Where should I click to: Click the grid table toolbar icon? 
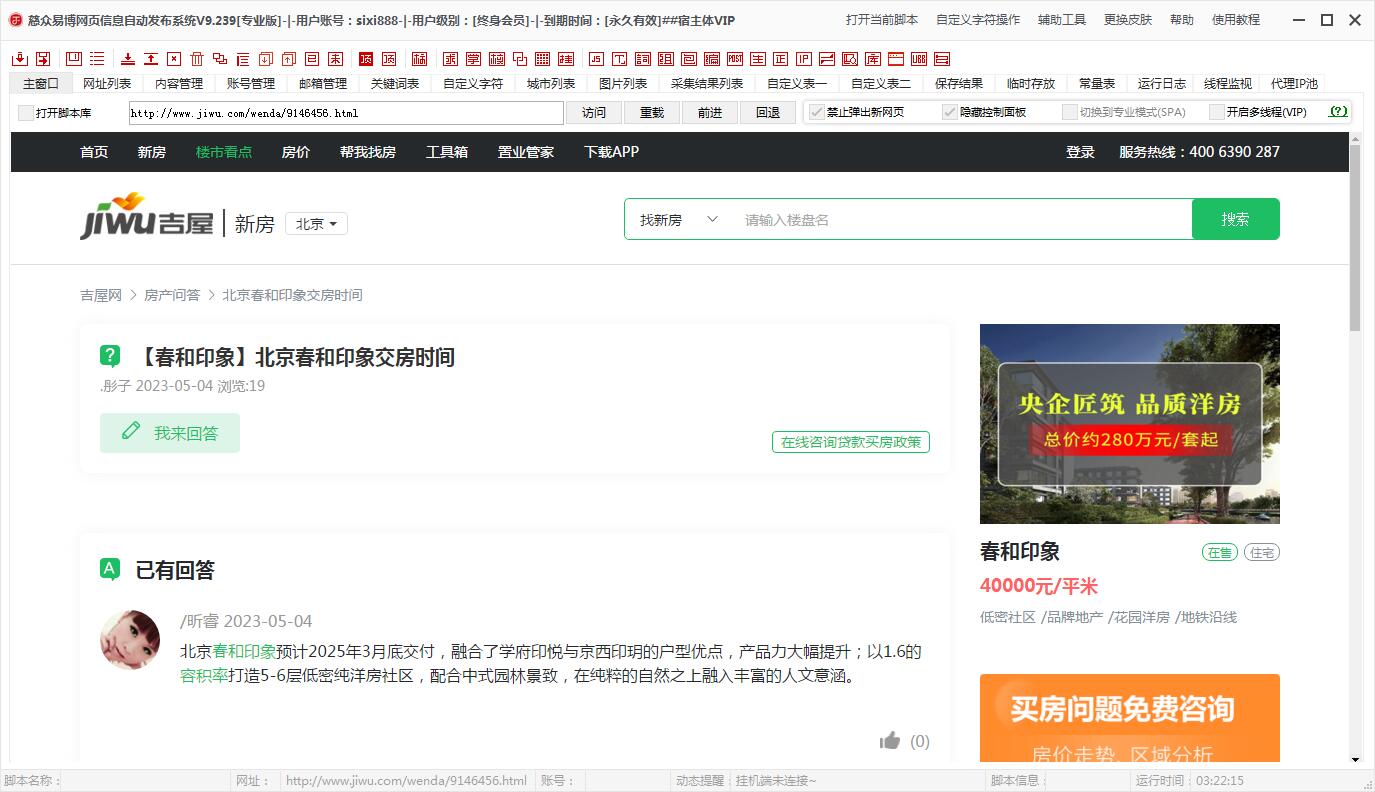pos(542,59)
